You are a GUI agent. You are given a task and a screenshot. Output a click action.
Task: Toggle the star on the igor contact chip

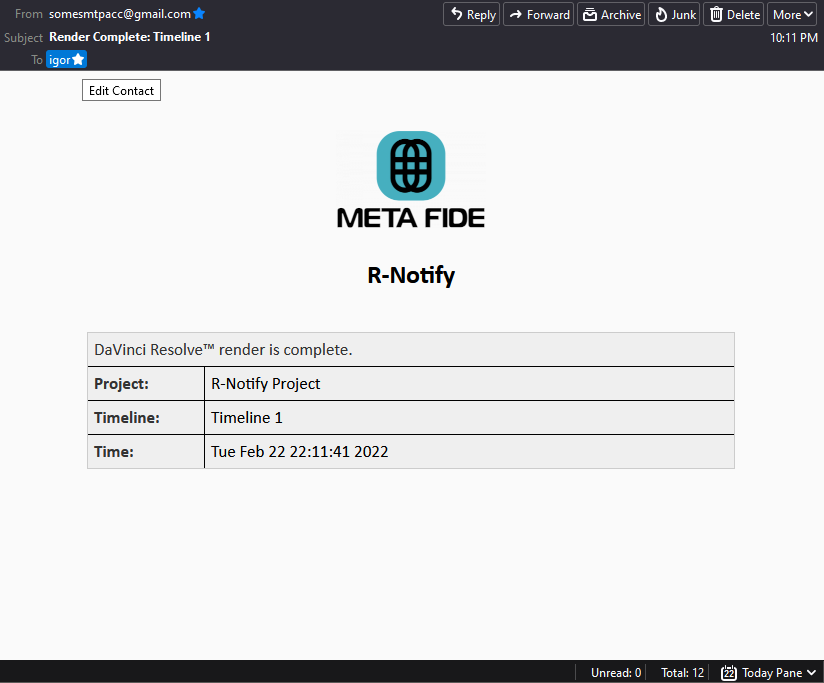(x=78, y=59)
